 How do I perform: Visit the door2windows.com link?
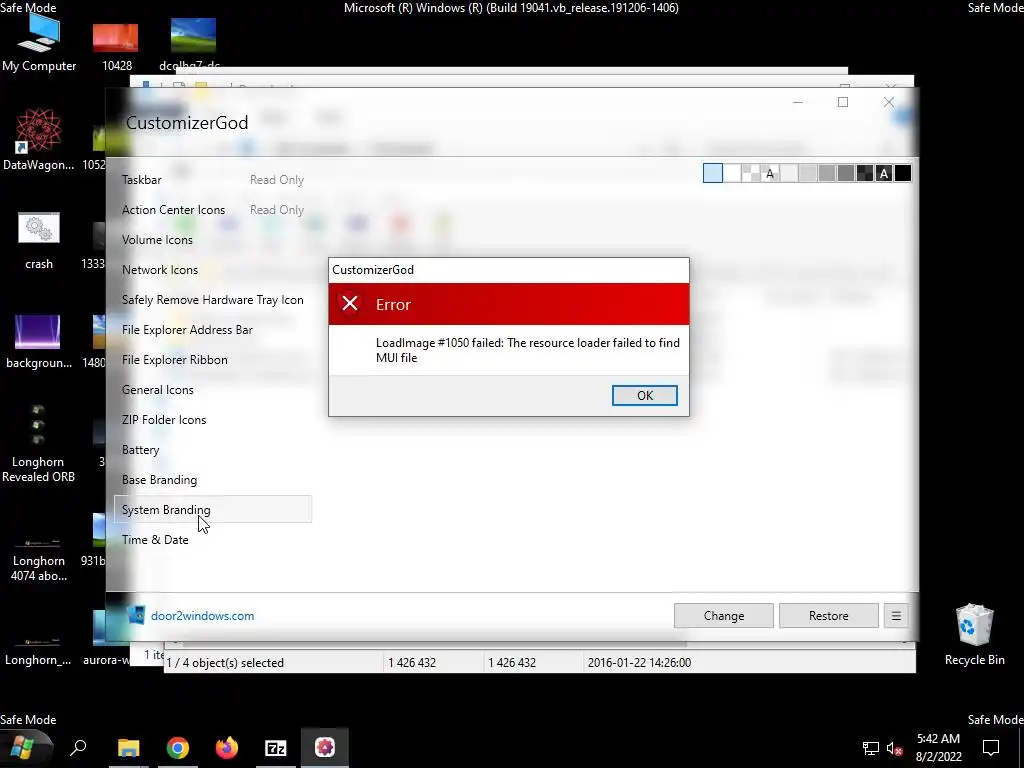pos(202,616)
